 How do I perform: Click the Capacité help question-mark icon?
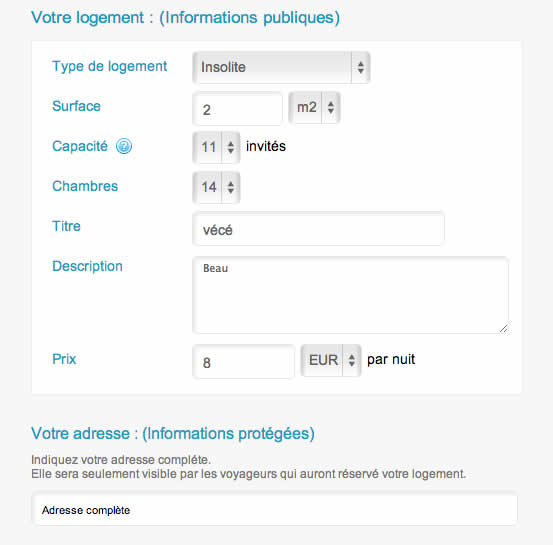tap(124, 146)
